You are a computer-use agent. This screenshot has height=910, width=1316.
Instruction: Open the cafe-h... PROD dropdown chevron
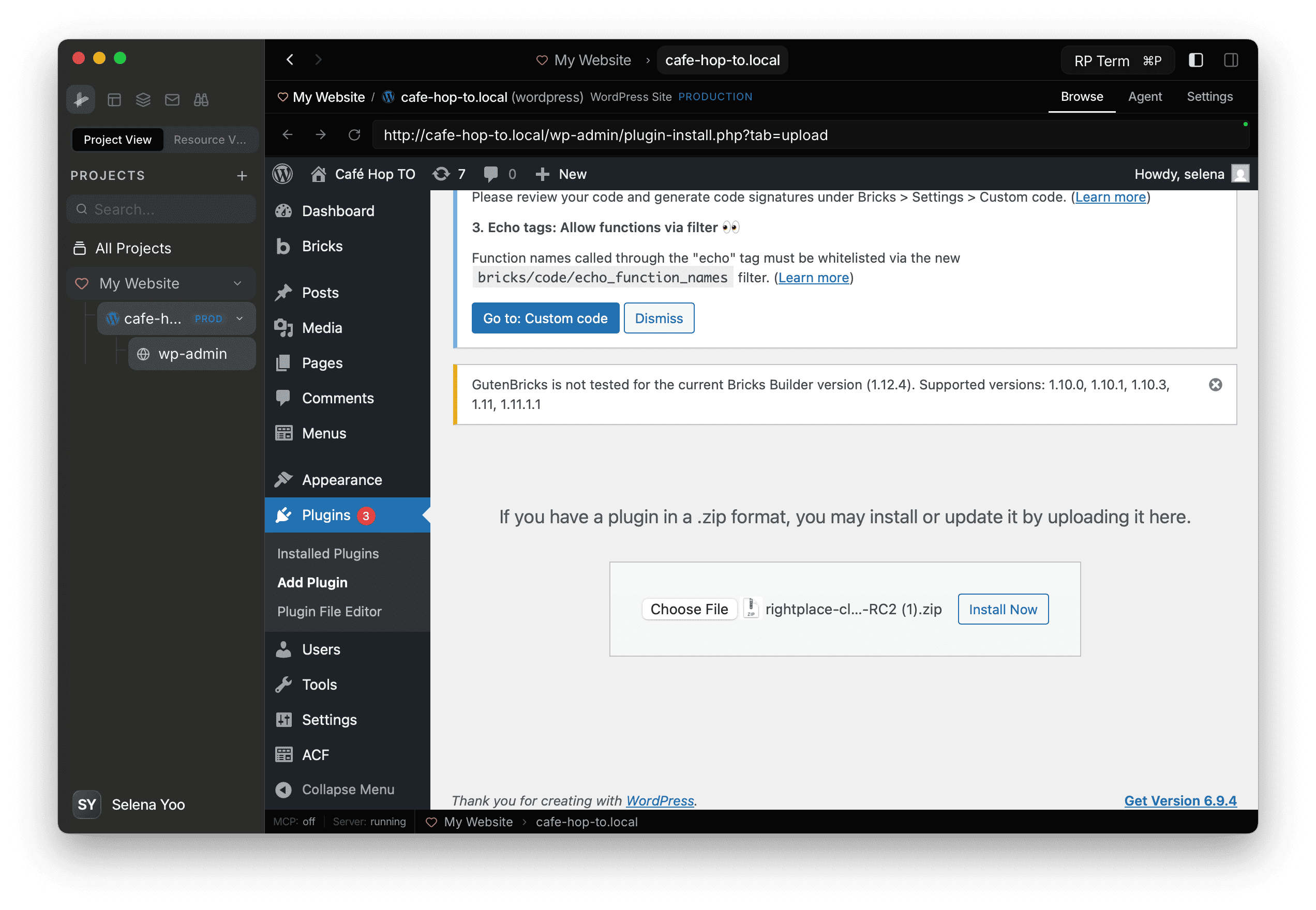click(x=239, y=318)
